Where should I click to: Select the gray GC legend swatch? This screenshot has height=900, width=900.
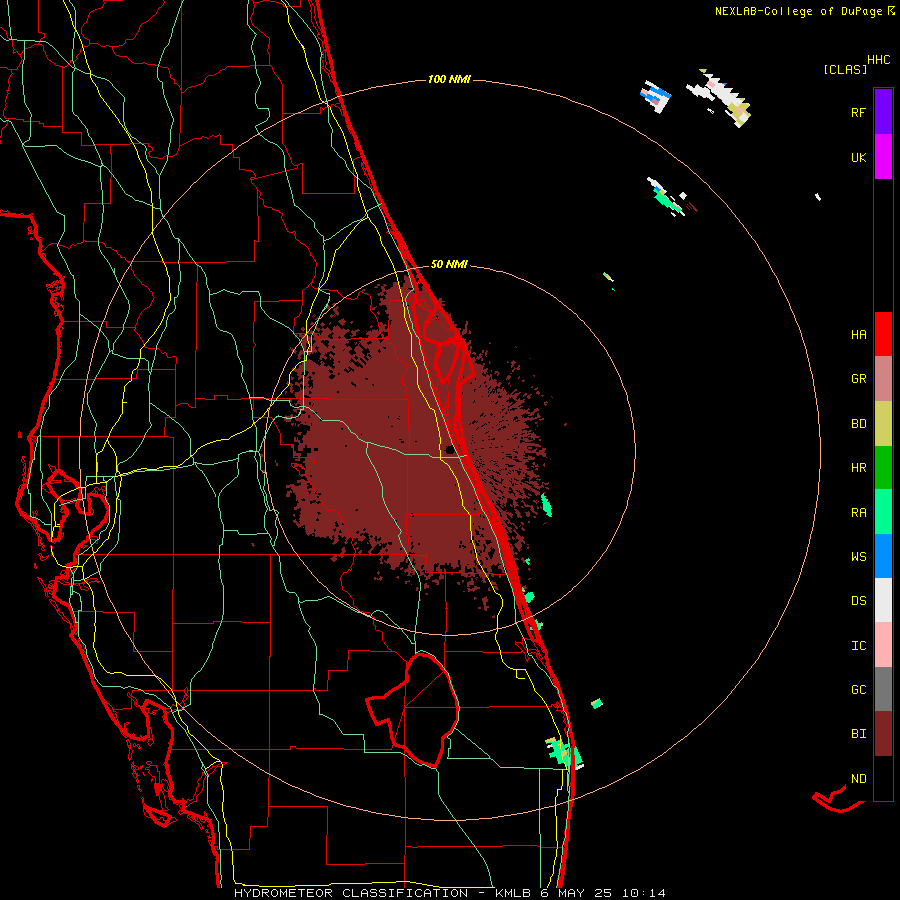tap(883, 689)
